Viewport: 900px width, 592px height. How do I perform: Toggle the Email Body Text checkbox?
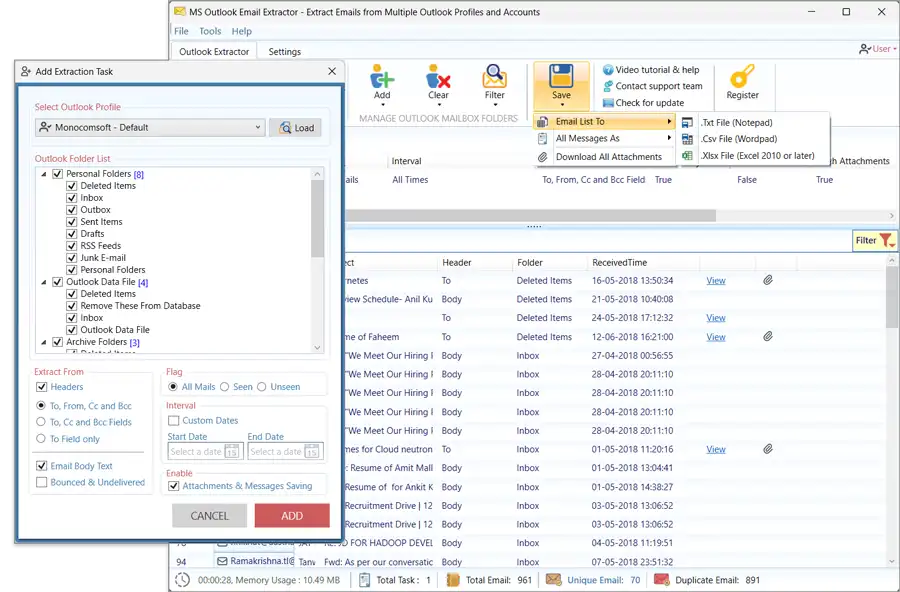point(41,466)
